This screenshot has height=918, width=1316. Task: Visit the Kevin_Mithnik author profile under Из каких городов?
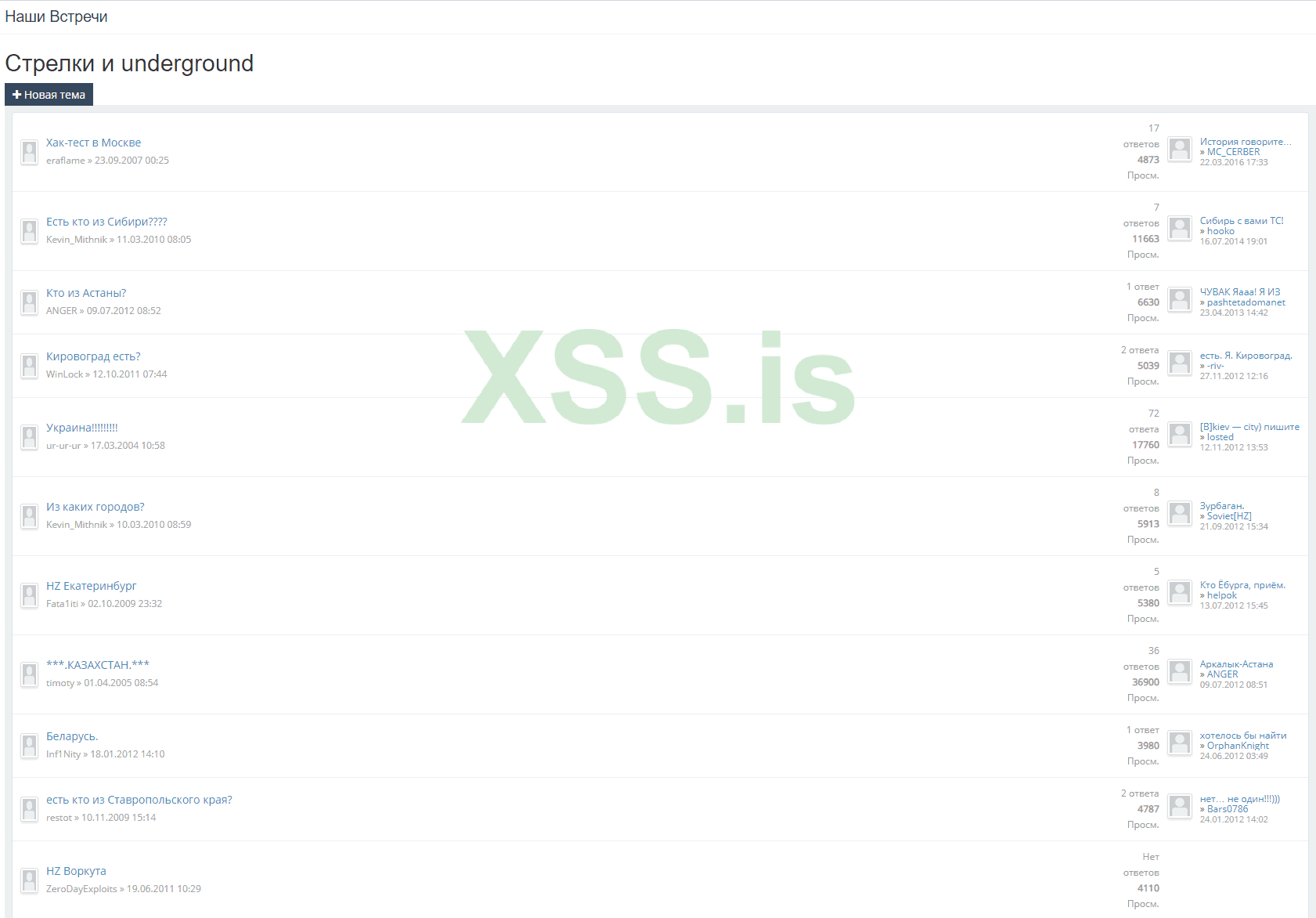[x=77, y=525]
